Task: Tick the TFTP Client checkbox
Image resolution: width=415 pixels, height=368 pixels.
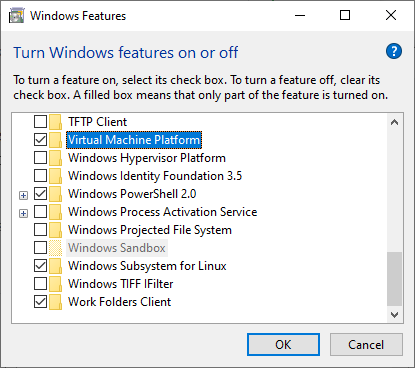Action: coord(40,122)
